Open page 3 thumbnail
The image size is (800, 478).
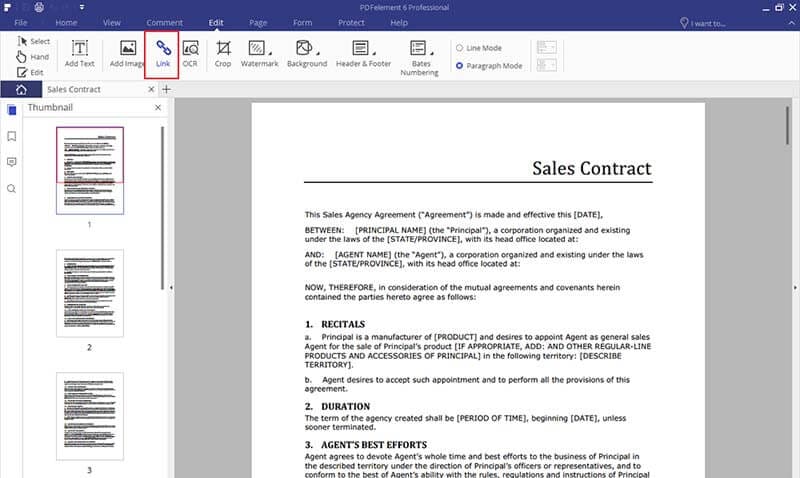[x=90, y=416]
